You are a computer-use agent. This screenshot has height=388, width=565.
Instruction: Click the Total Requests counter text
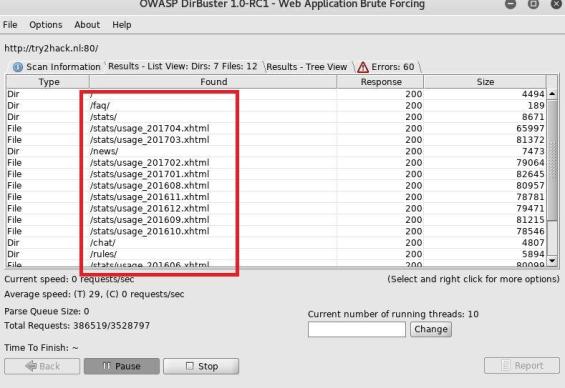(x=77, y=326)
